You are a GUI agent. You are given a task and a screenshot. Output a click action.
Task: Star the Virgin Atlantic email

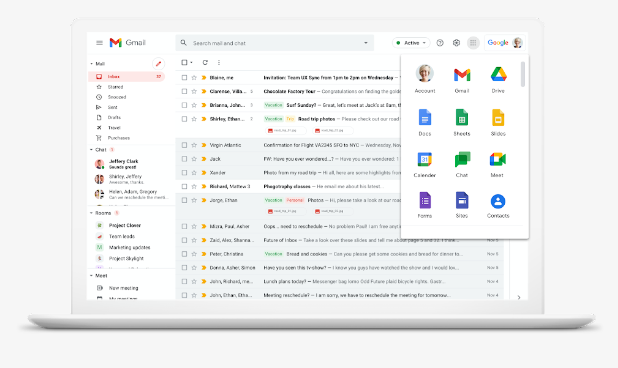(194, 145)
